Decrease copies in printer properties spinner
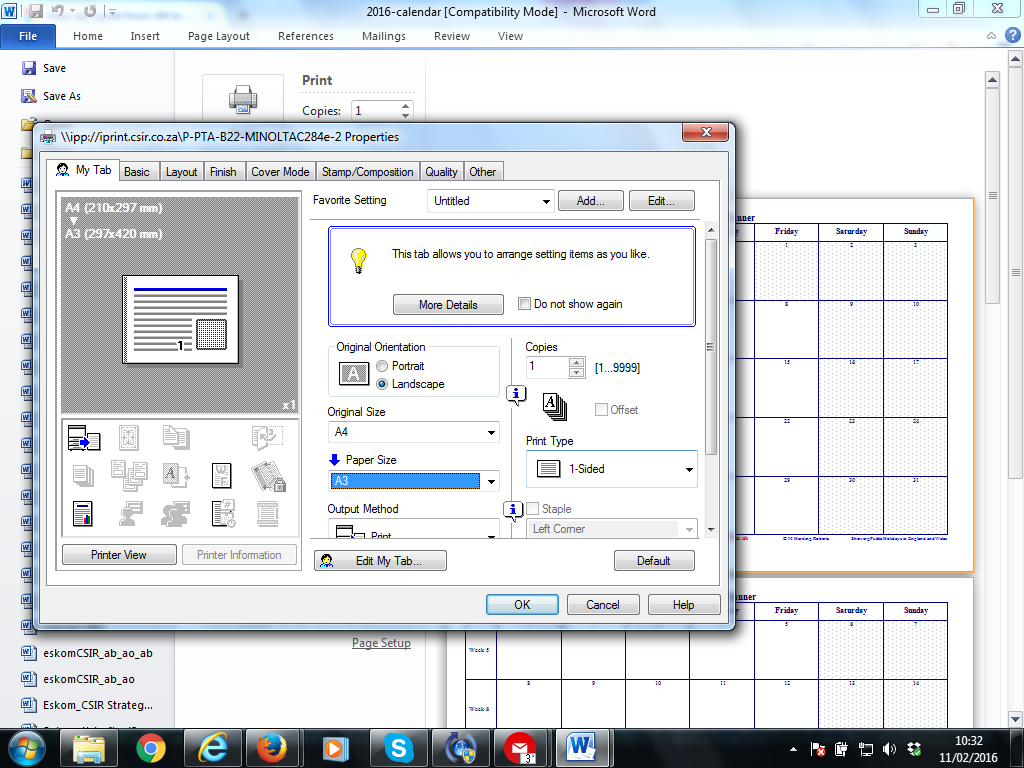Screen dimensions: 1024x768 point(576,373)
